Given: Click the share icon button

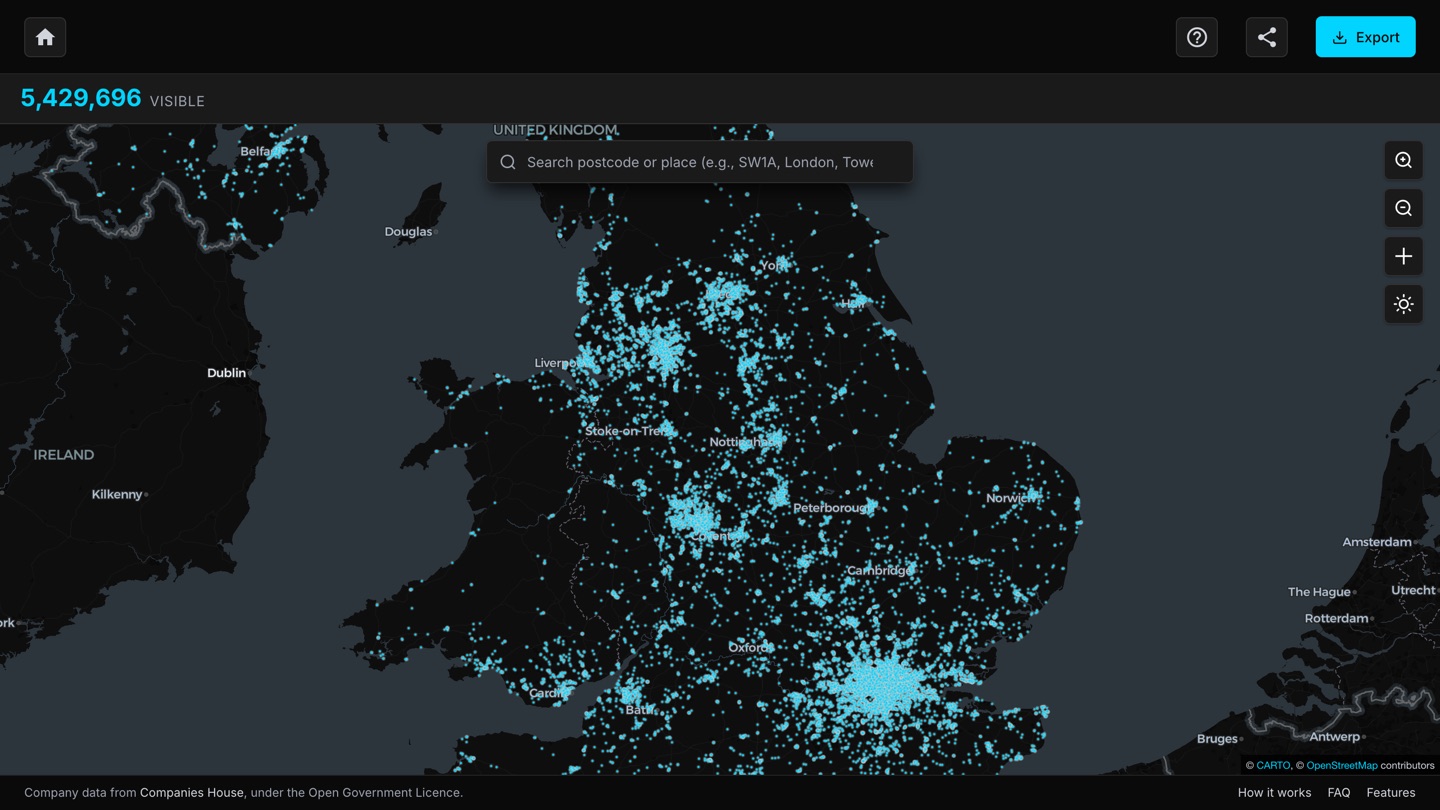Looking at the screenshot, I should coord(1267,37).
